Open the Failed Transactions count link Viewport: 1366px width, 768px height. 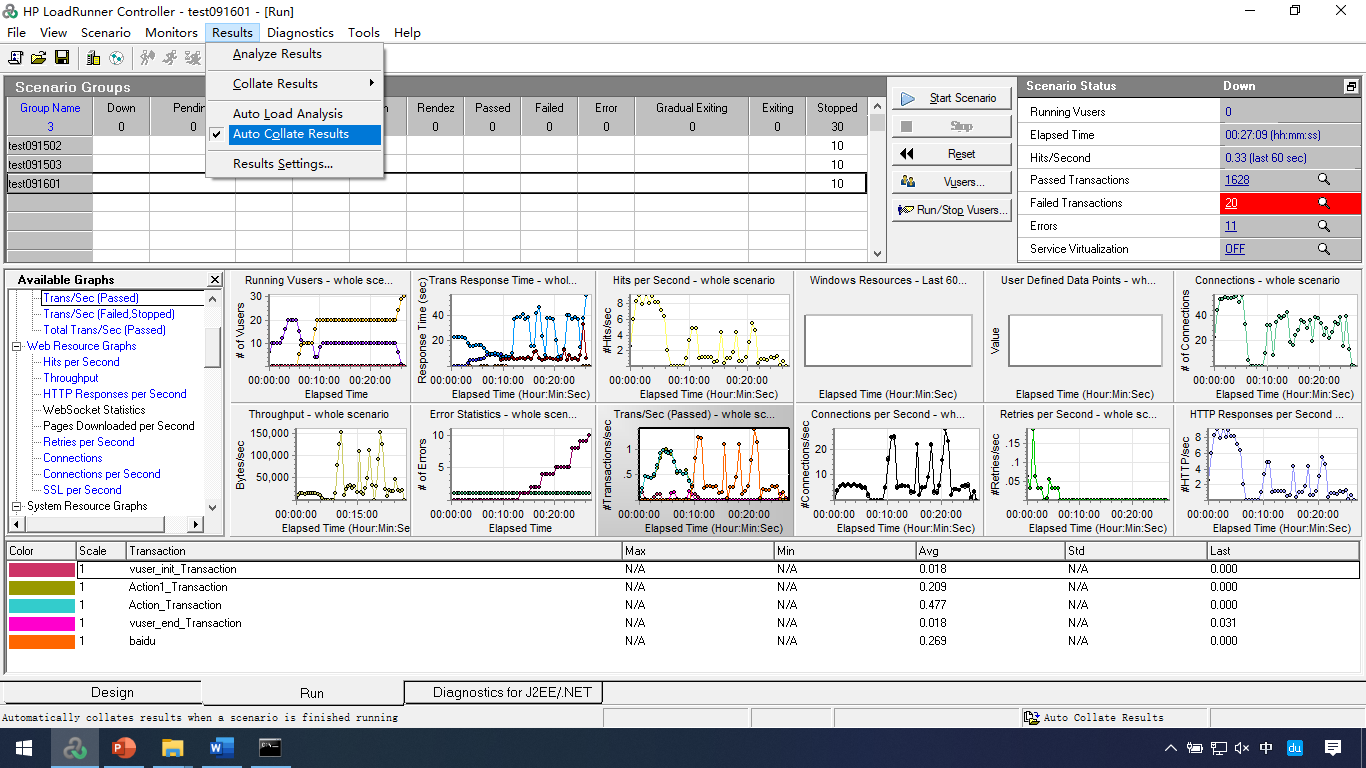[x=1230, y=203]
